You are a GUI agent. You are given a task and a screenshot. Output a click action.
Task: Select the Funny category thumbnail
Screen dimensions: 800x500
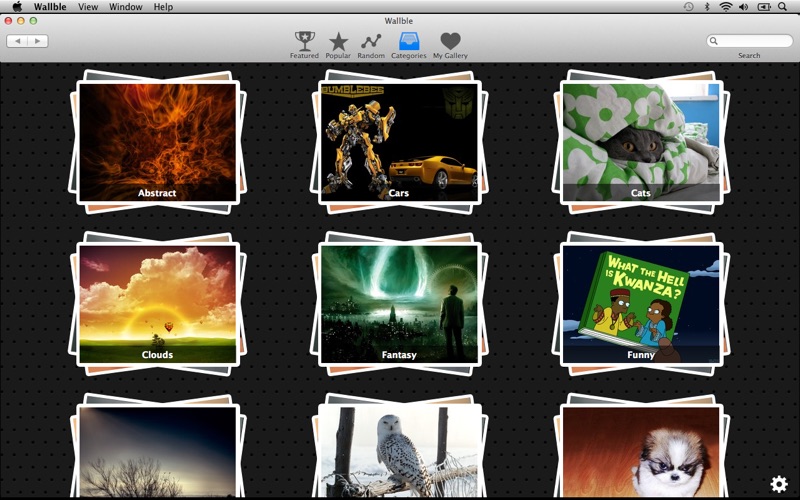tap(641, 303)
